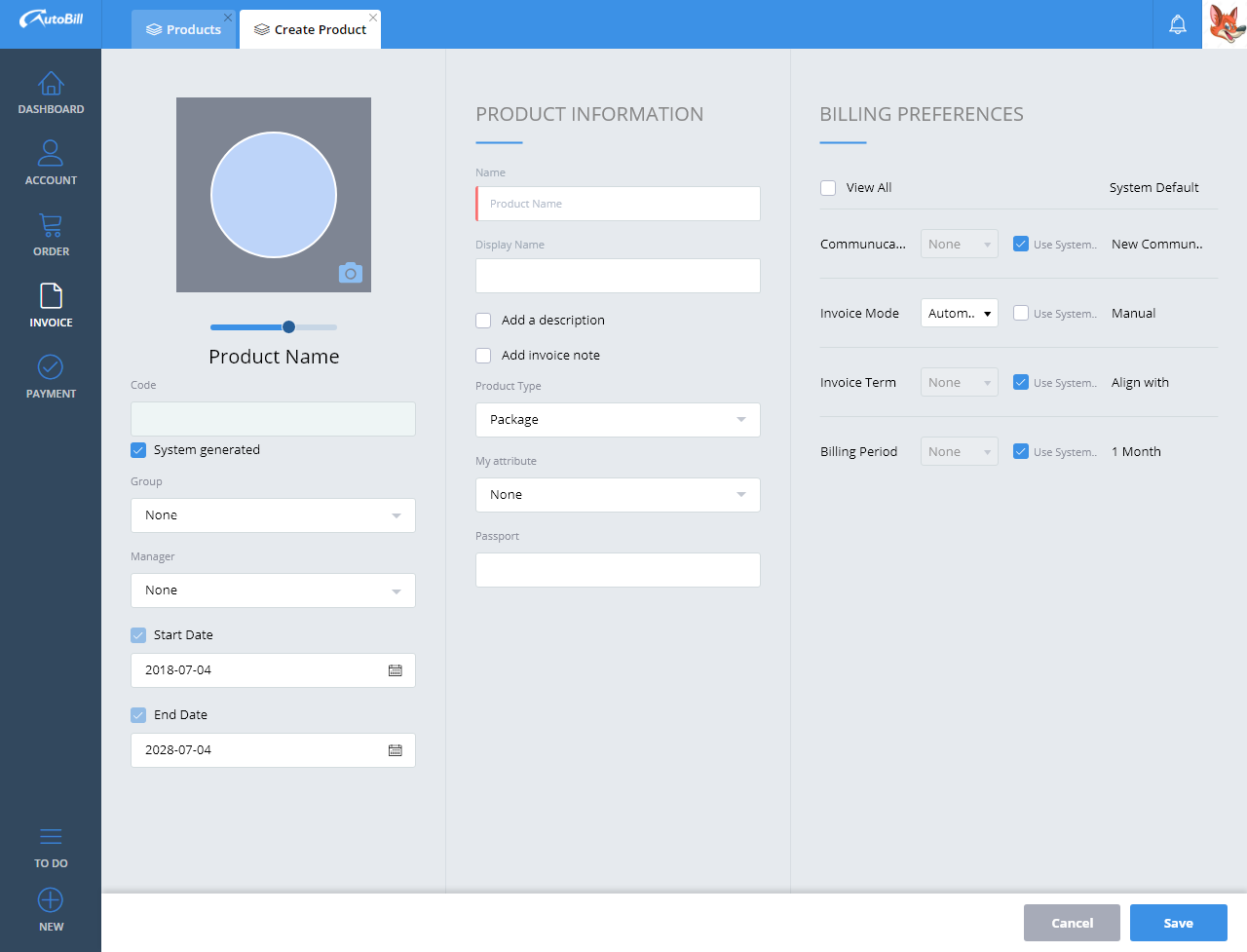This screenshot has height=952, width=1247.
Task: Click the Cancel button
Action: (x=1072, y=923)
